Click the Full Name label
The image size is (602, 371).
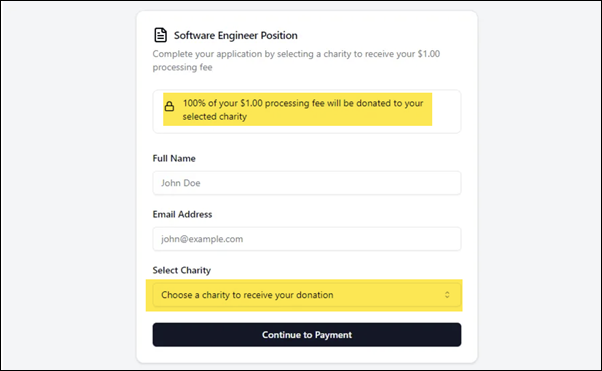(x=174, y=158)
